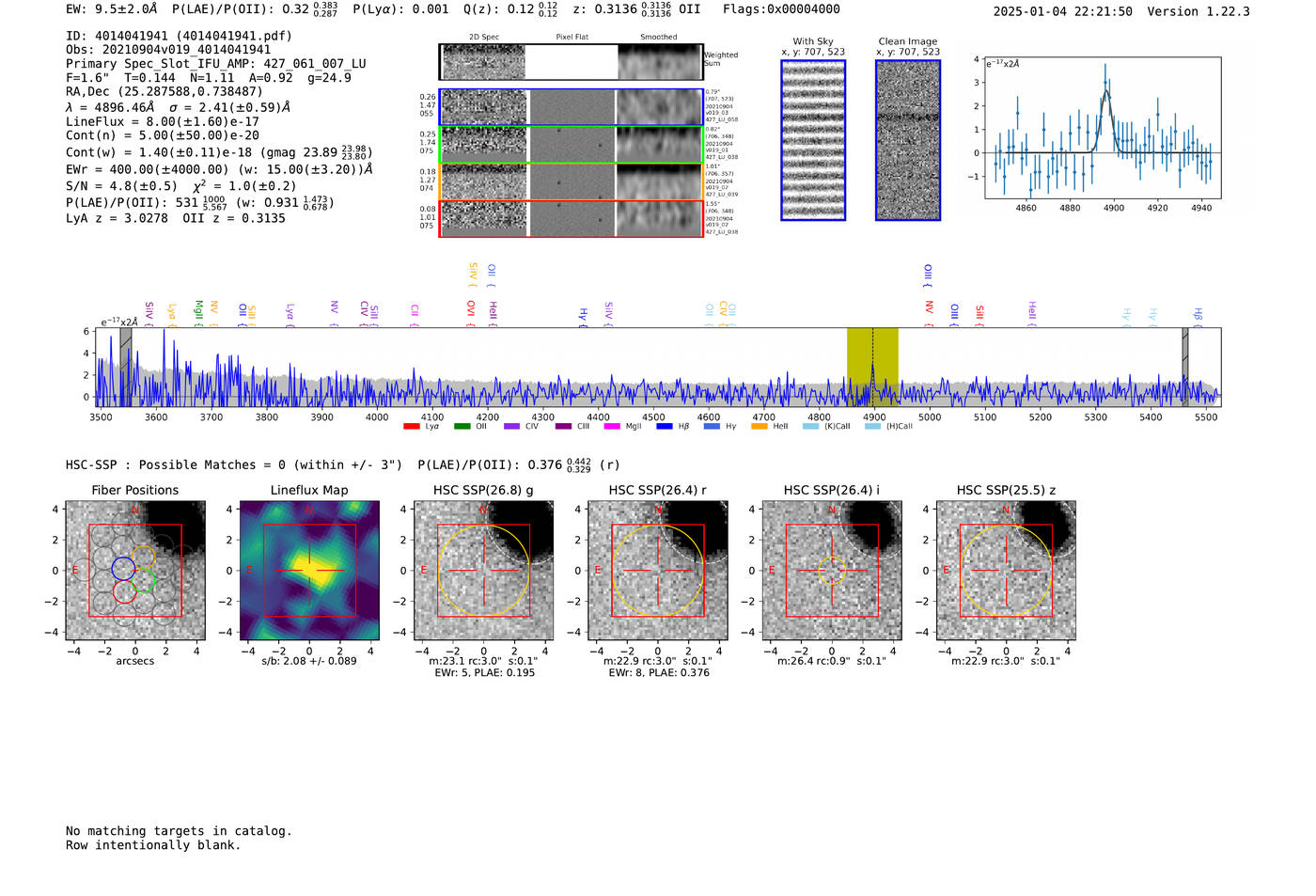Click the 'EWr: 5, PLAE: 0.195' caption

pyautogui.click(x=484, y=673)
